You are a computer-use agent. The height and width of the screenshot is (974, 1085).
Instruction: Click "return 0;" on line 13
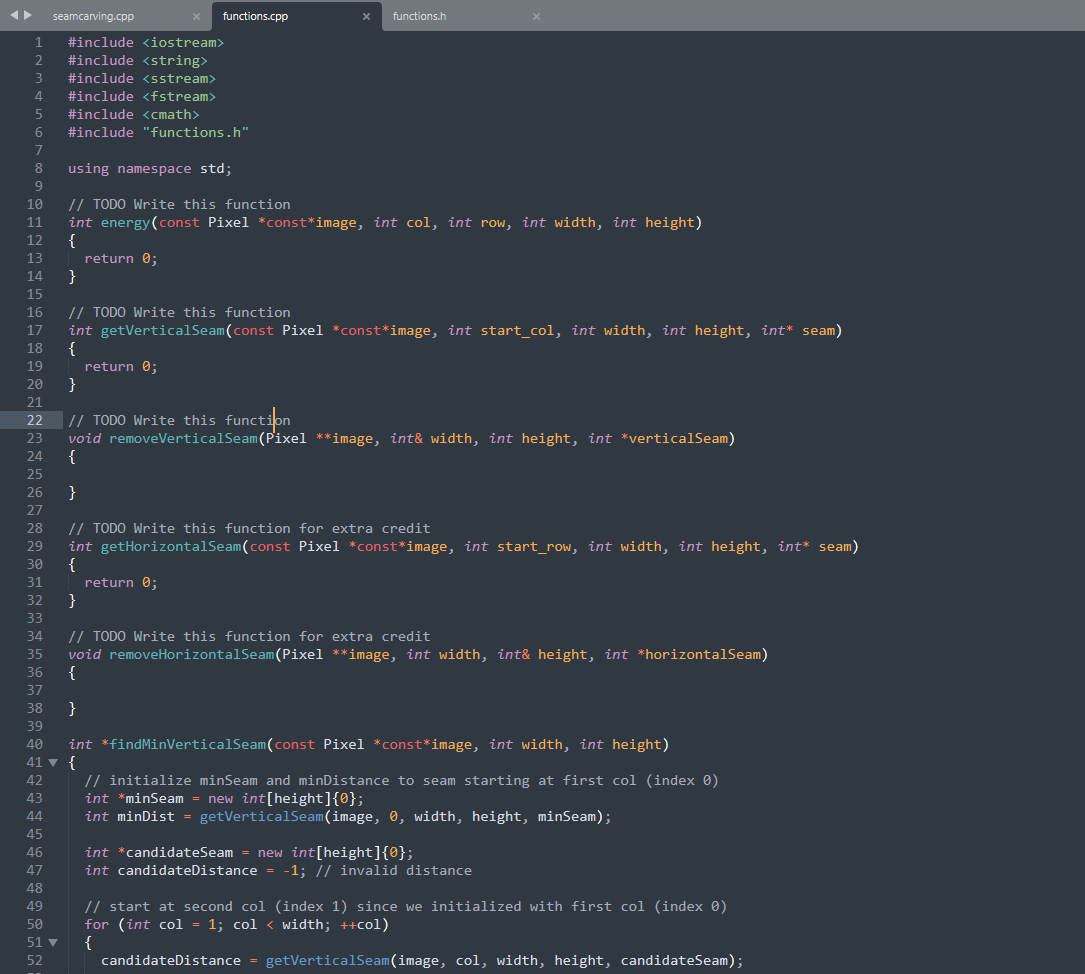point(121,258)
